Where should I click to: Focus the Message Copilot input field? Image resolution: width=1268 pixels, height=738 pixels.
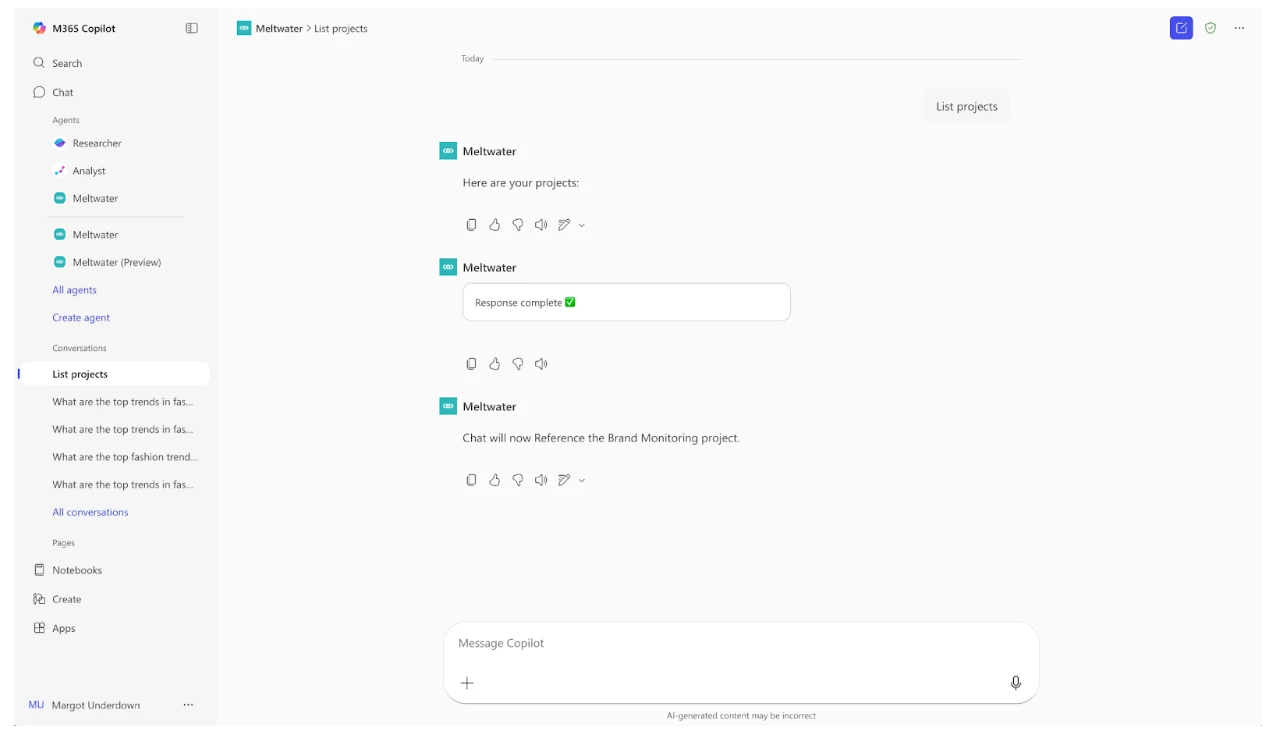point(741,643)
